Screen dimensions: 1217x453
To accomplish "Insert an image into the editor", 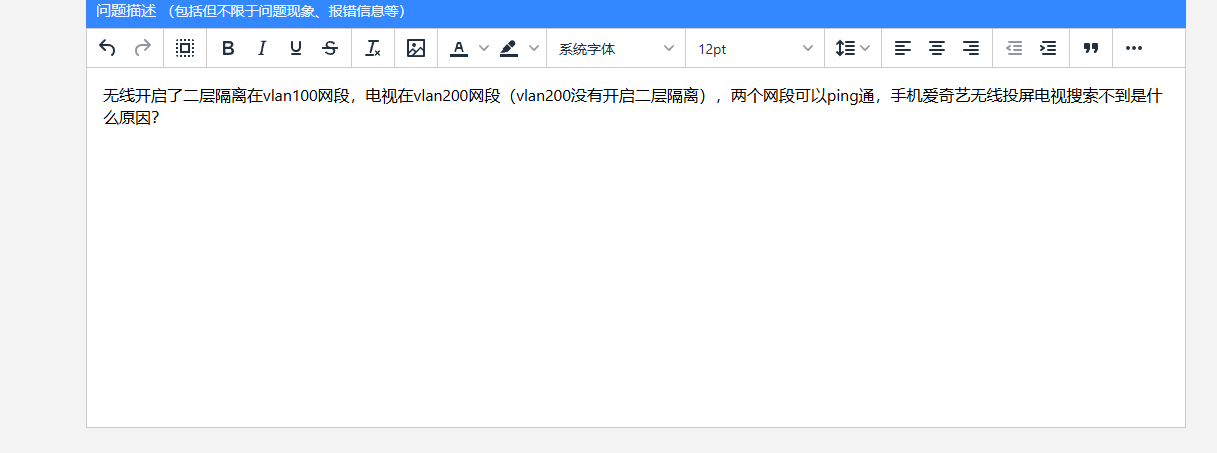I will click(x=416, y=48).
